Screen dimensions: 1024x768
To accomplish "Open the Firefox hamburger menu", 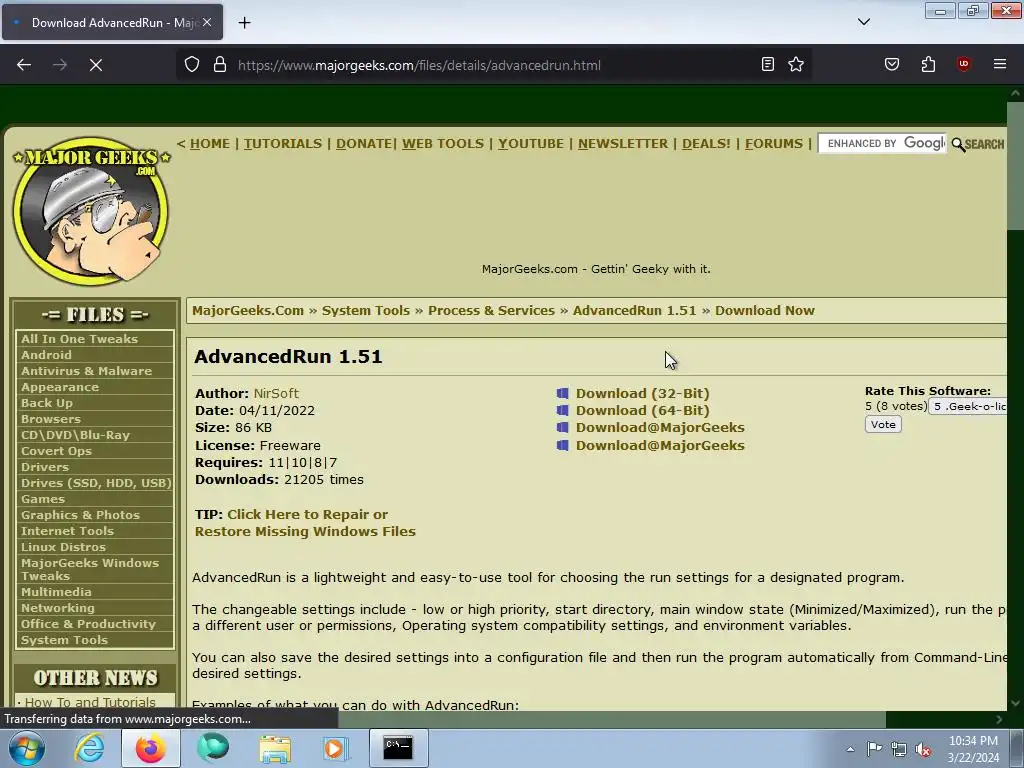I will point(1000,64).
